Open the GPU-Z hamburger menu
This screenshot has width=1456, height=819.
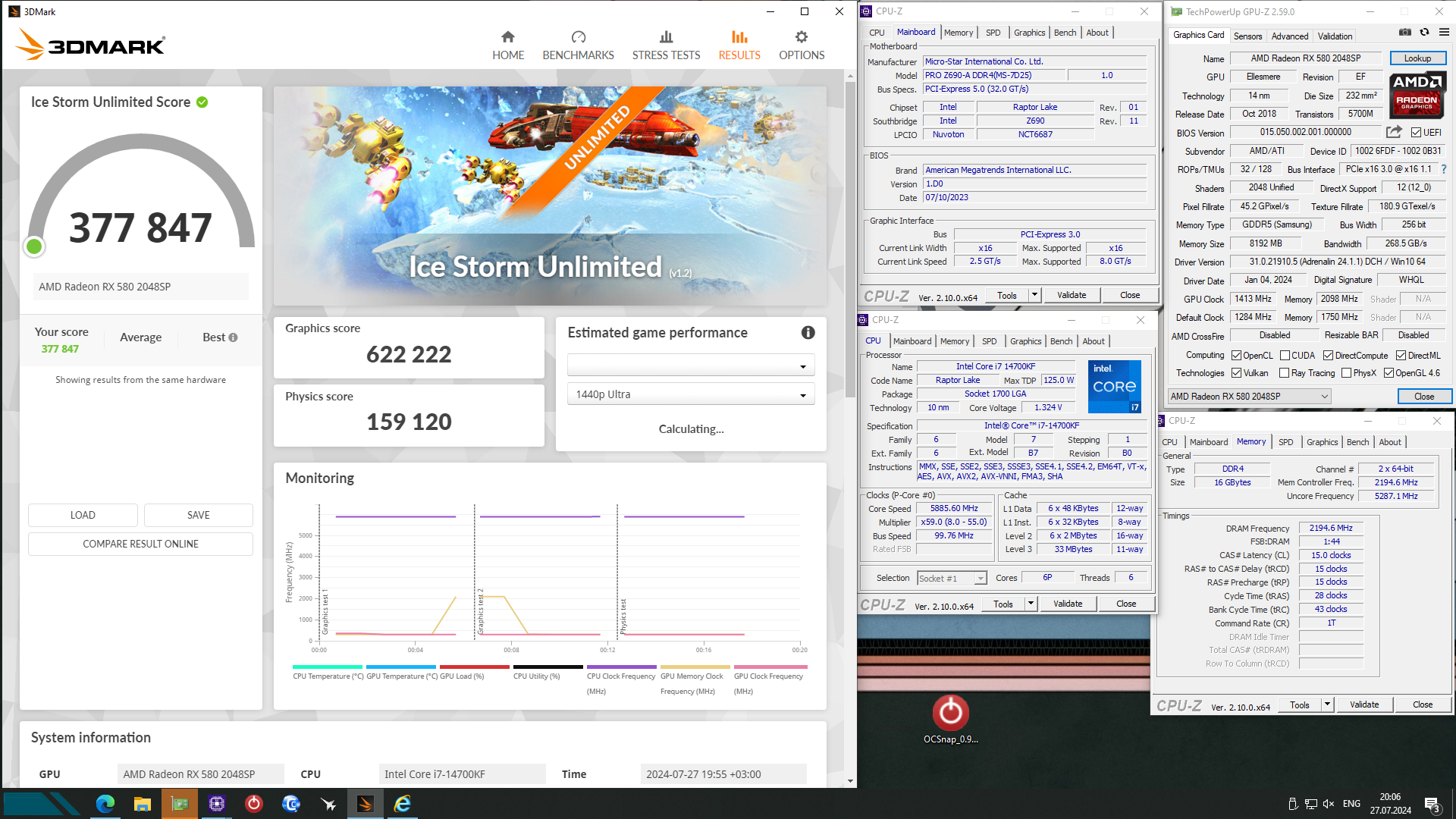pyautogui.click(x=1444, y=32)
